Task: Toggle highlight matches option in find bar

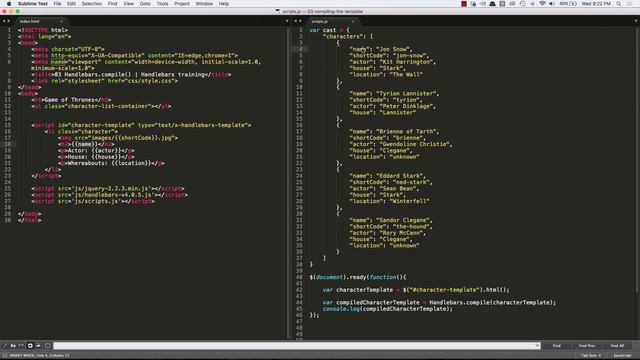Action: click(x=47, y=346)
